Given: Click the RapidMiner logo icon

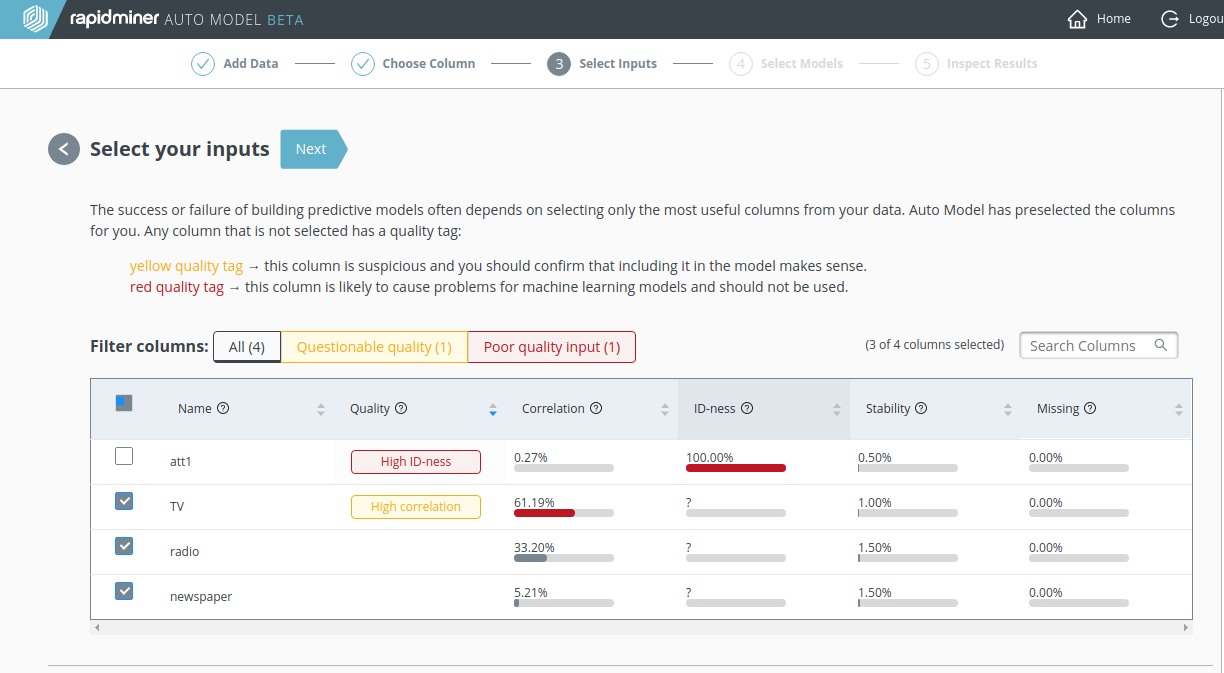Looking at the screenshot, I should point(36,19).
